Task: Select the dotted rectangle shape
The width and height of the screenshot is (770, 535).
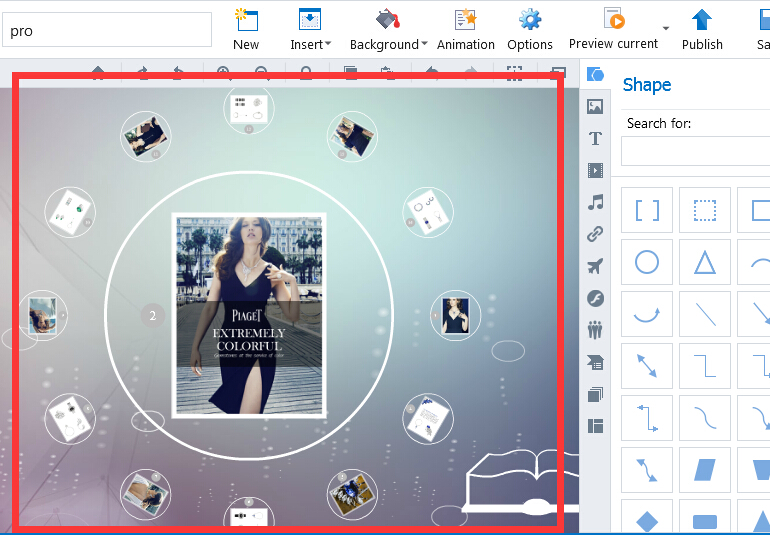Action: (x=705, y=210)
